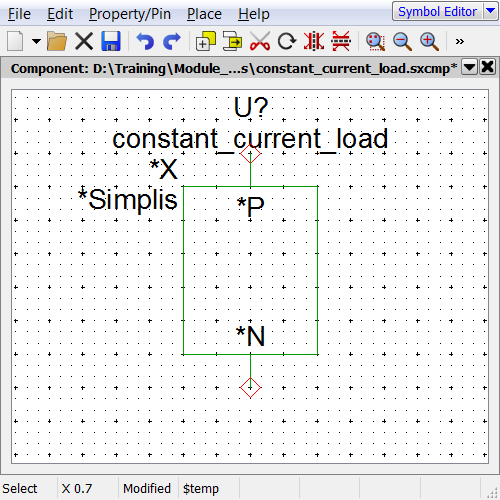Show more toolbar items chevron
Image resolution: width=500 pixels, height=500 pixels.
[460, 41]
